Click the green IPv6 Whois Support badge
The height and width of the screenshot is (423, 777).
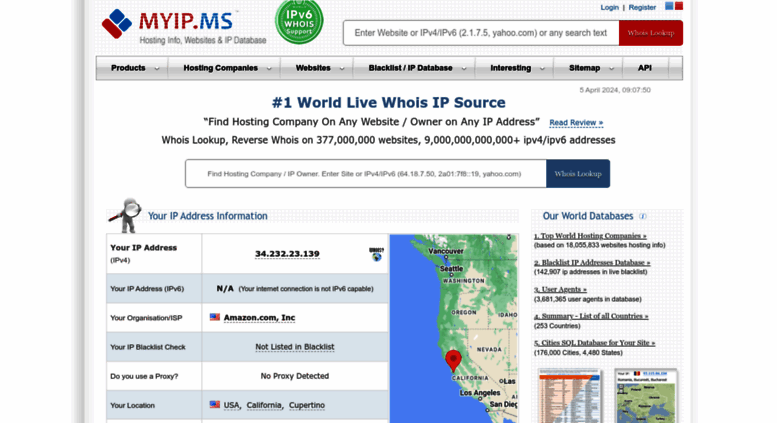(x=299, y=21)
